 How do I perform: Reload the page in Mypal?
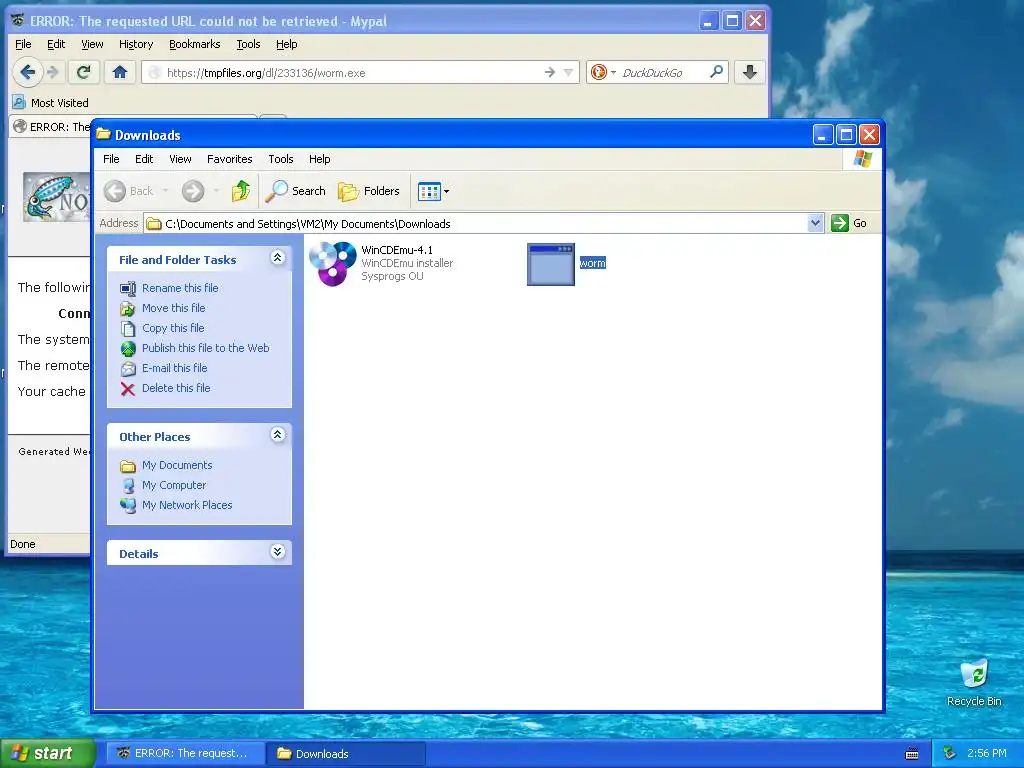pyautogui.click(x=84, y=72)
